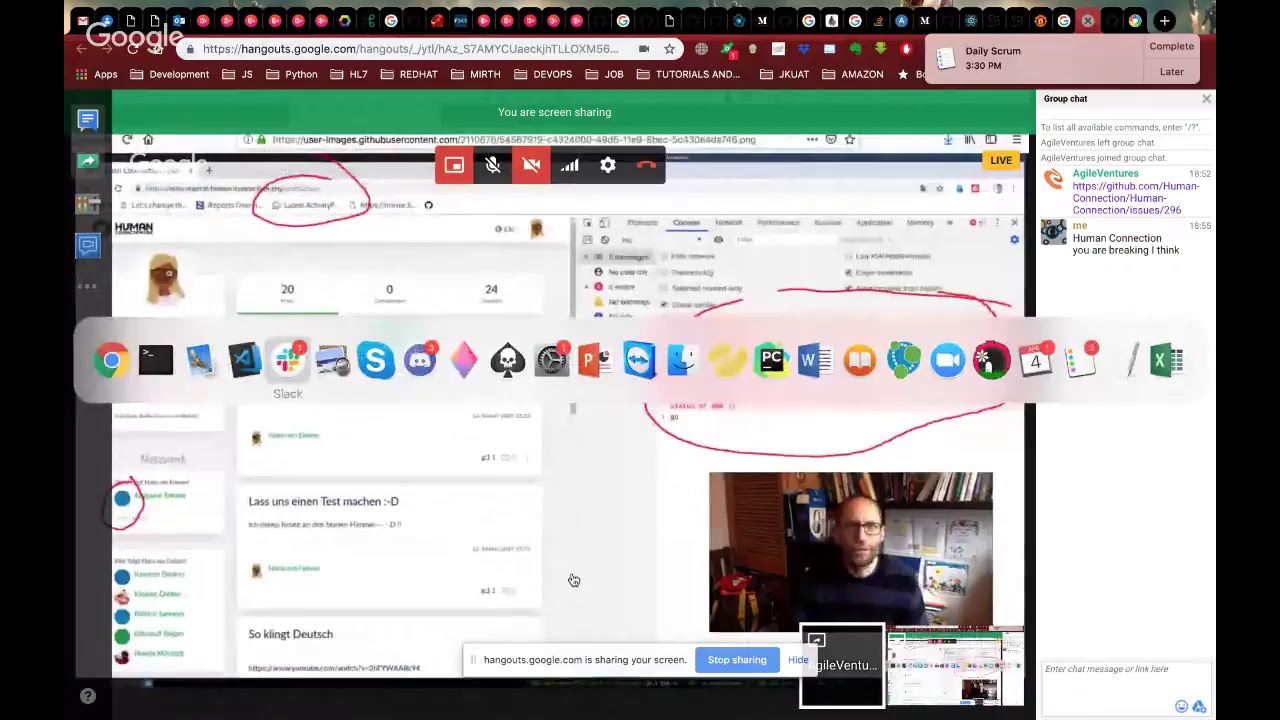The width and height of the screenshot is (1280, 720).
Task: Select the shared screen thumbnail at bottom right
Action: pos(955,667)
